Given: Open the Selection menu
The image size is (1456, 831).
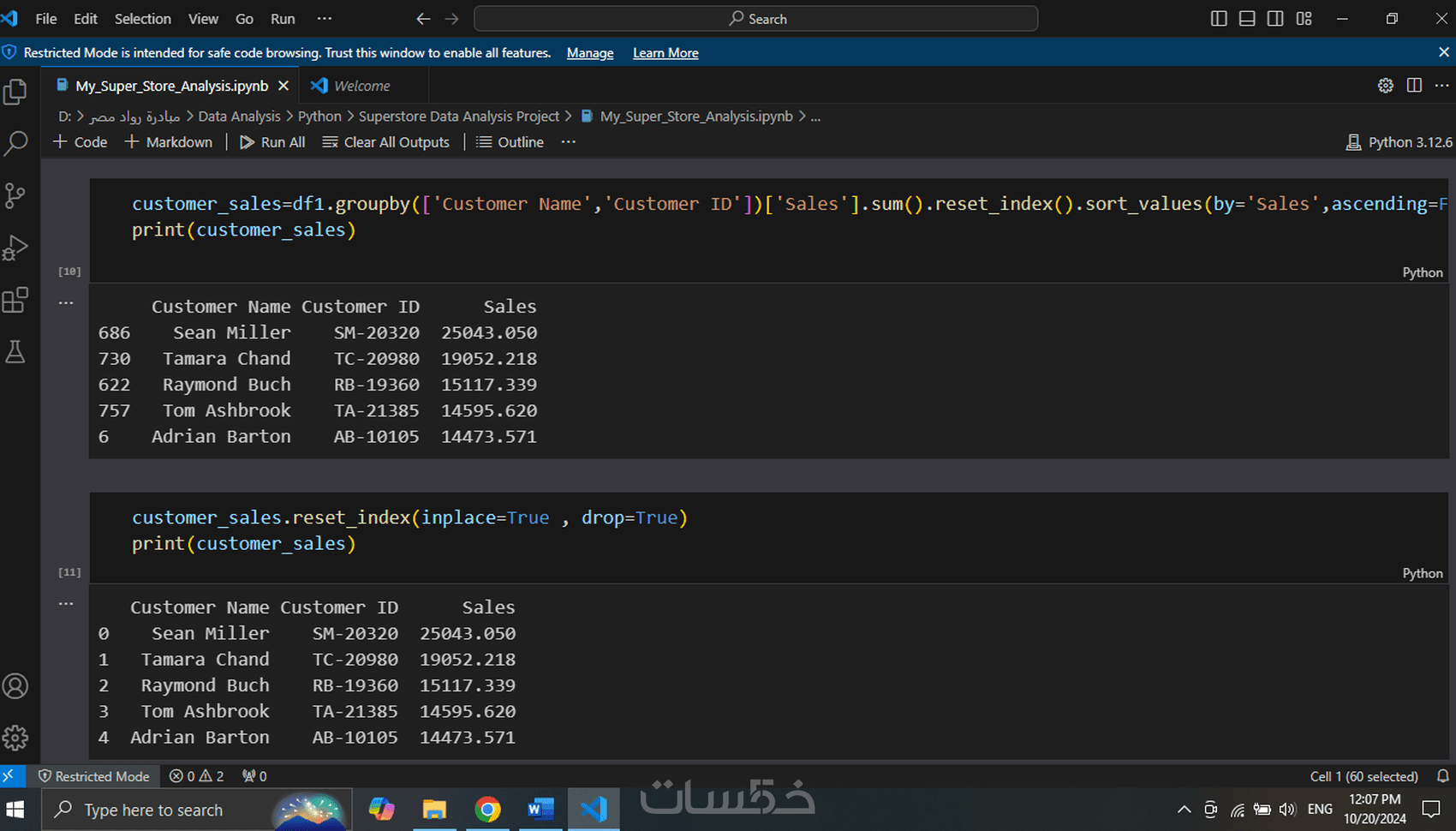Looking at the screenshot, I should [142, 18].
